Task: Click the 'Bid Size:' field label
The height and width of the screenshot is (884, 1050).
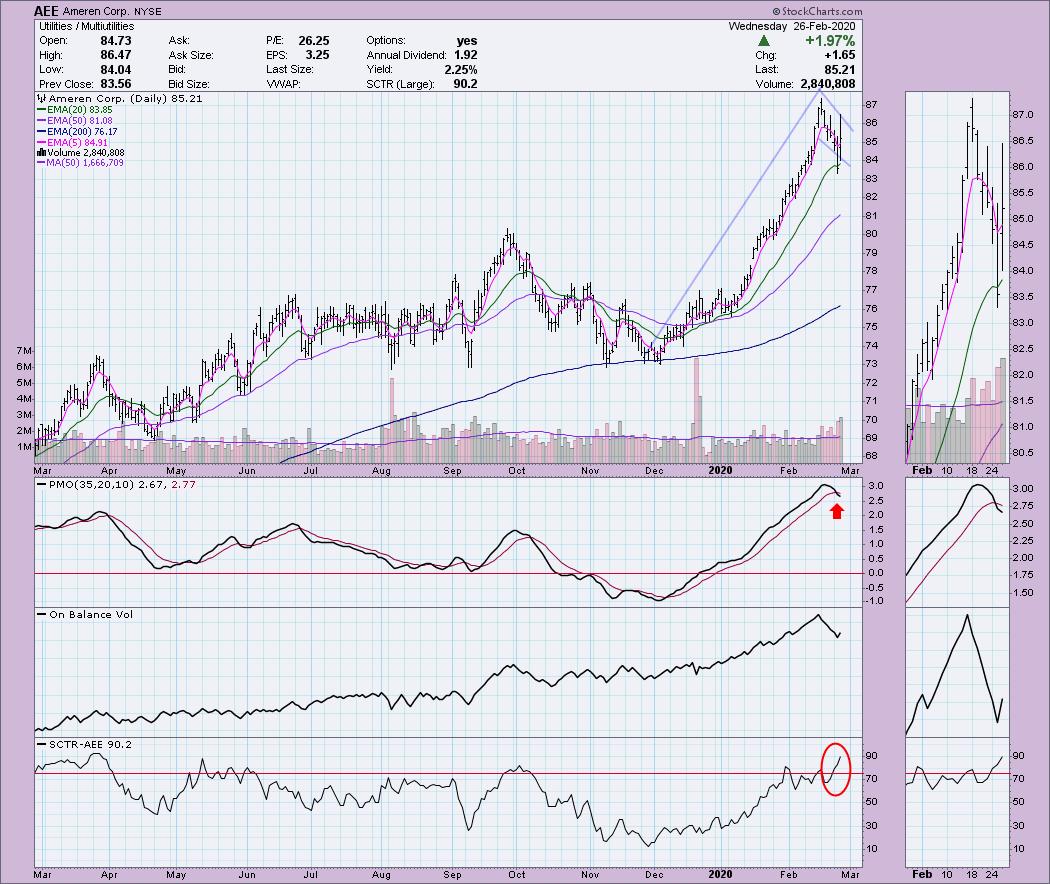Action: [x=190, y=84]
